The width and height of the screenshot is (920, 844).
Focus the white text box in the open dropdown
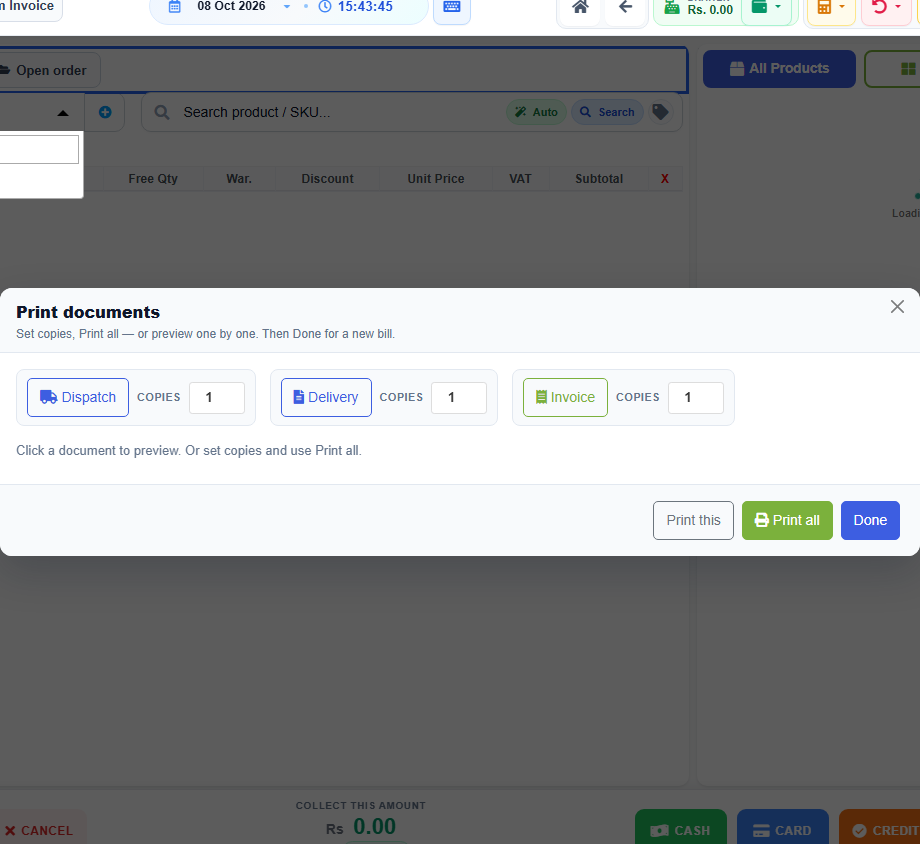coord(39,150)
